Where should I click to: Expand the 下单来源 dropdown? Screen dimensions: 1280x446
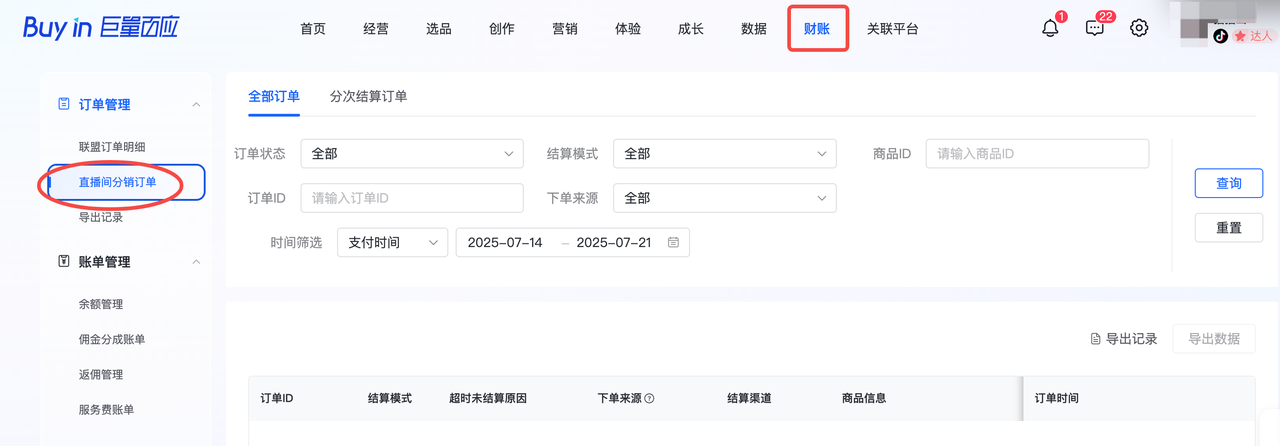pos(724,198)
